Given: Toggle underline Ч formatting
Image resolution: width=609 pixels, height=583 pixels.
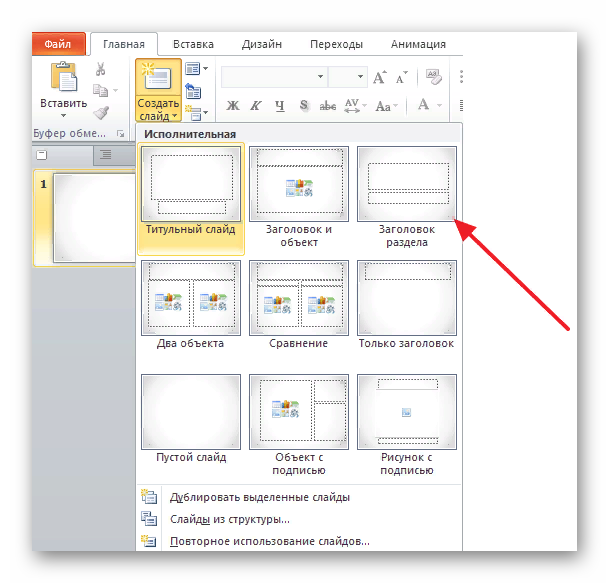Looking at the screenshot, I should [280, 106].
